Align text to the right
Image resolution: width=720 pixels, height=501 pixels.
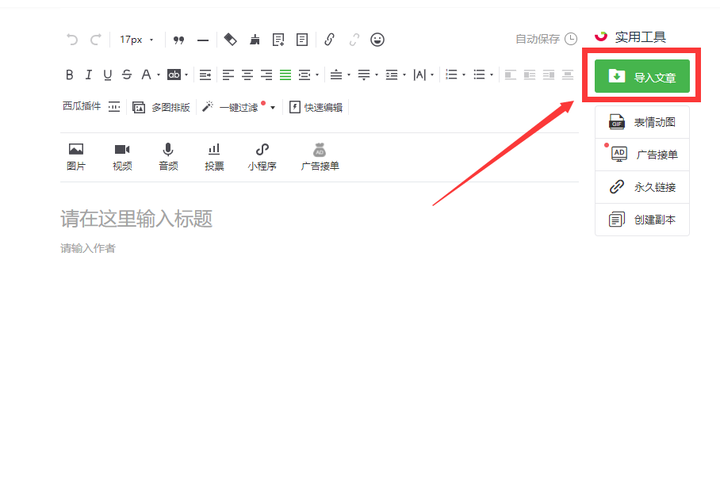(266, 75)
